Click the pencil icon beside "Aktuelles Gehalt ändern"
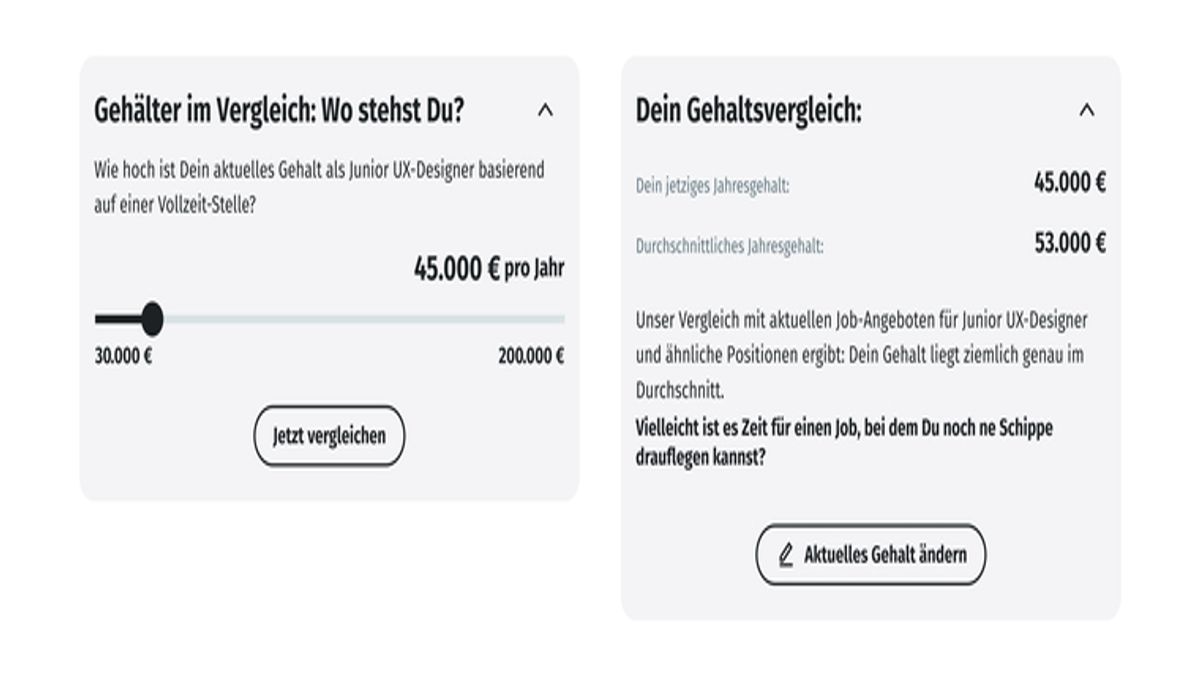 click(x=786, y=554)
